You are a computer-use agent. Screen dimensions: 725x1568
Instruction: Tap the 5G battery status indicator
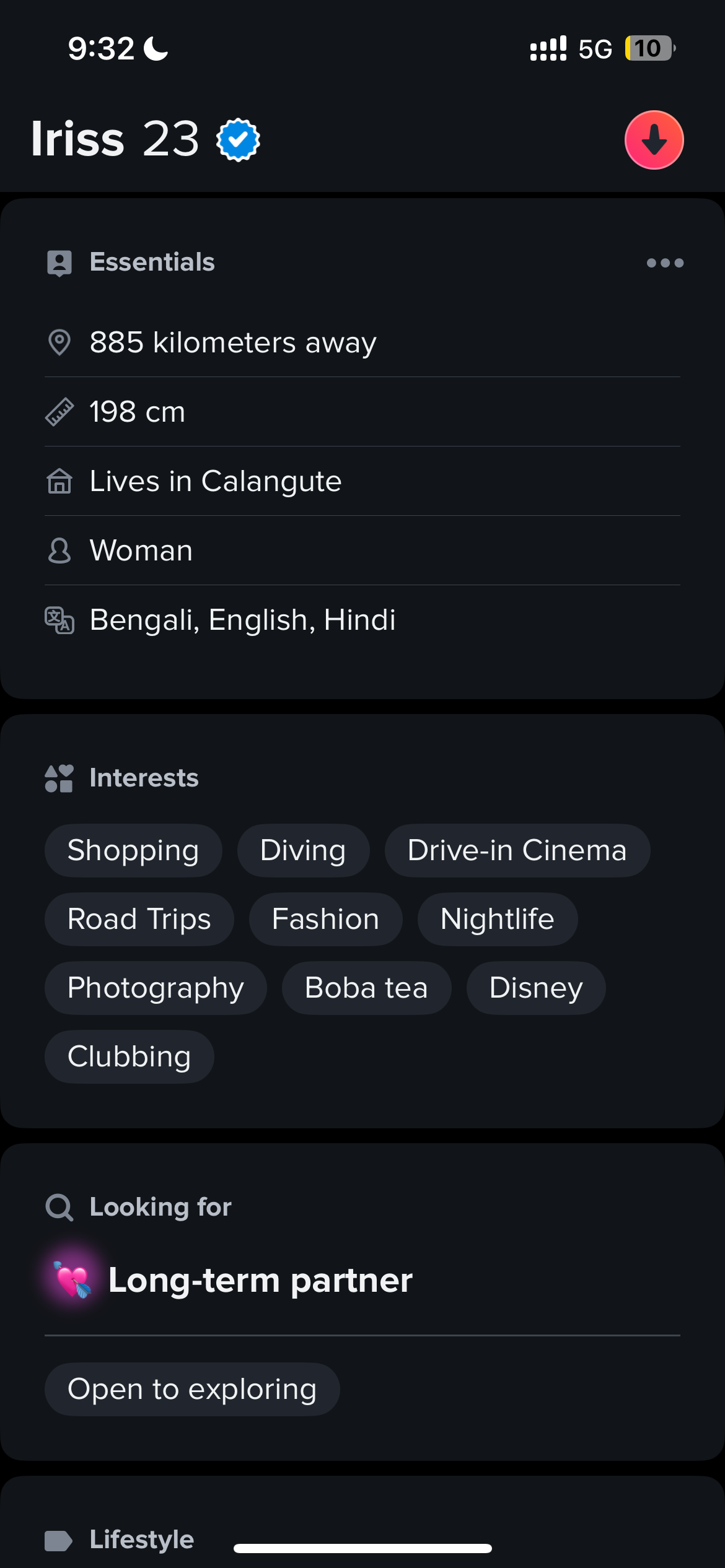(x=649, y=48)
